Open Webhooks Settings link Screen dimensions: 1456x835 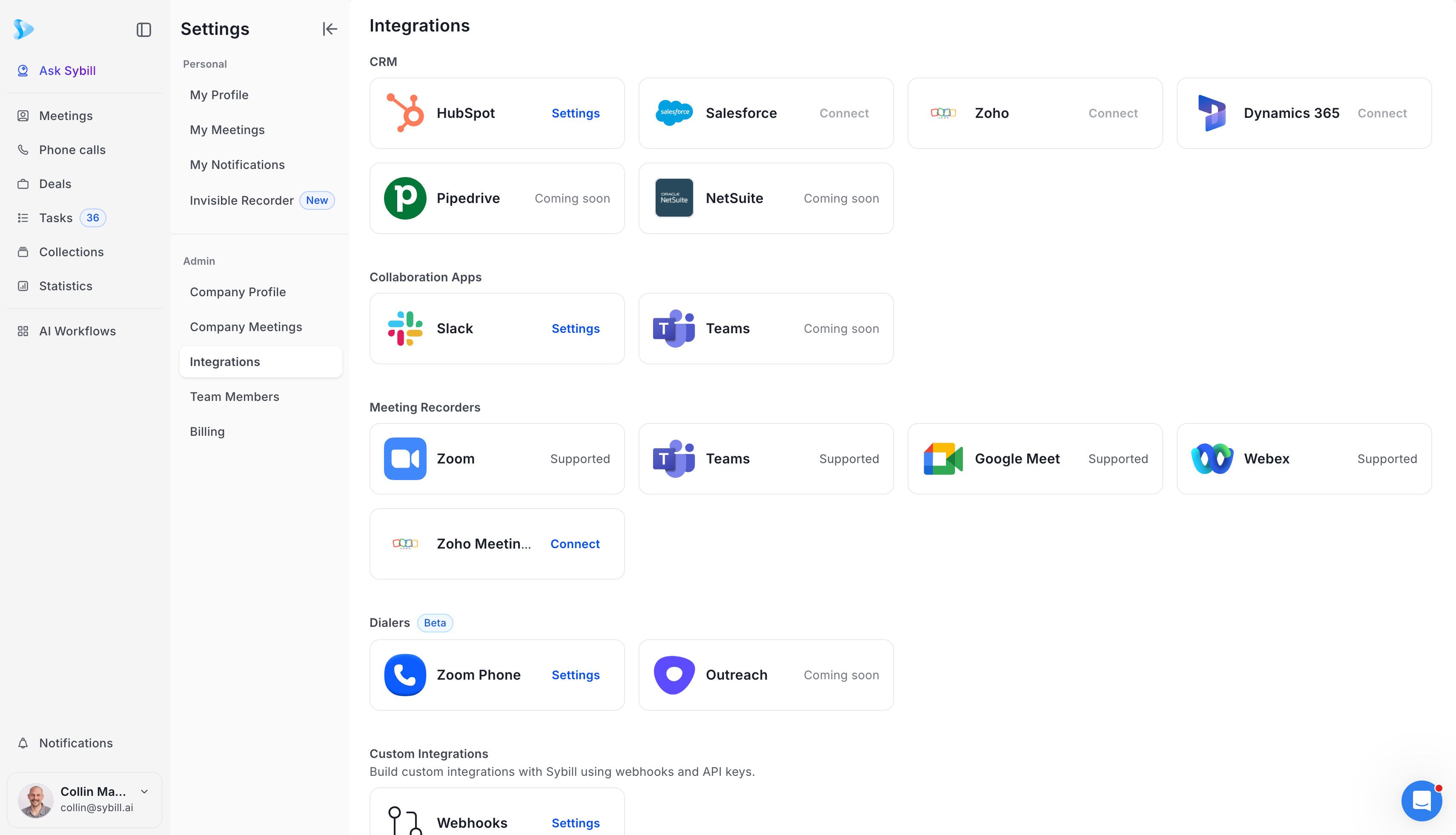[576, 823]
